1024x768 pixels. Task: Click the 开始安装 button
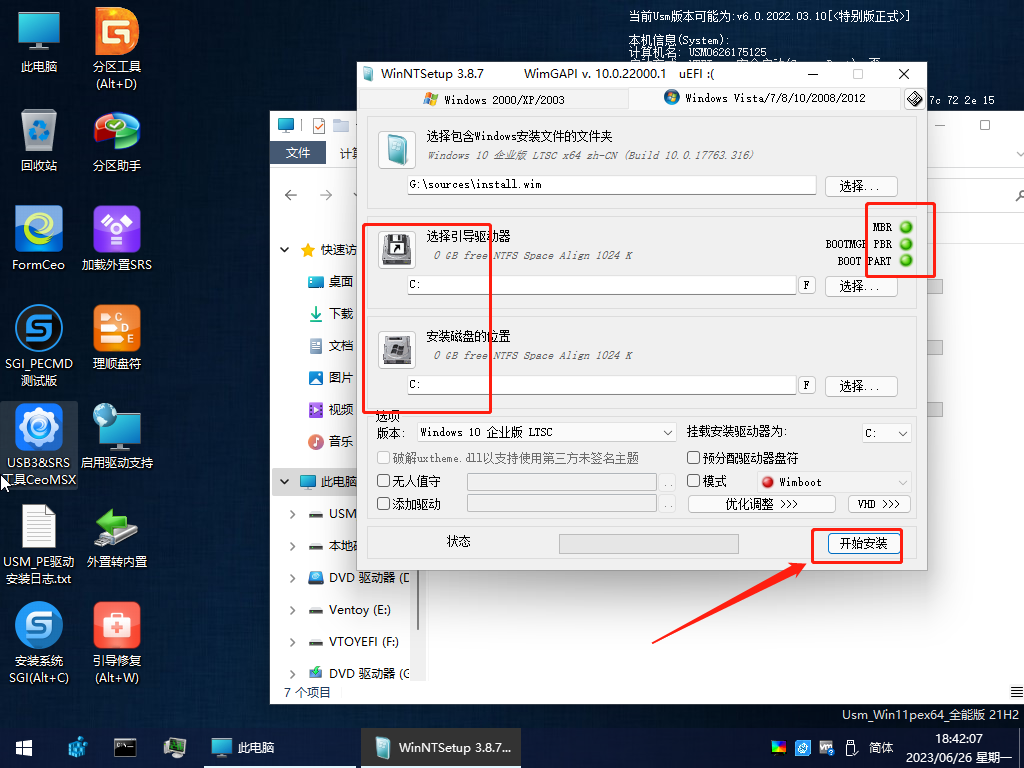864,543
